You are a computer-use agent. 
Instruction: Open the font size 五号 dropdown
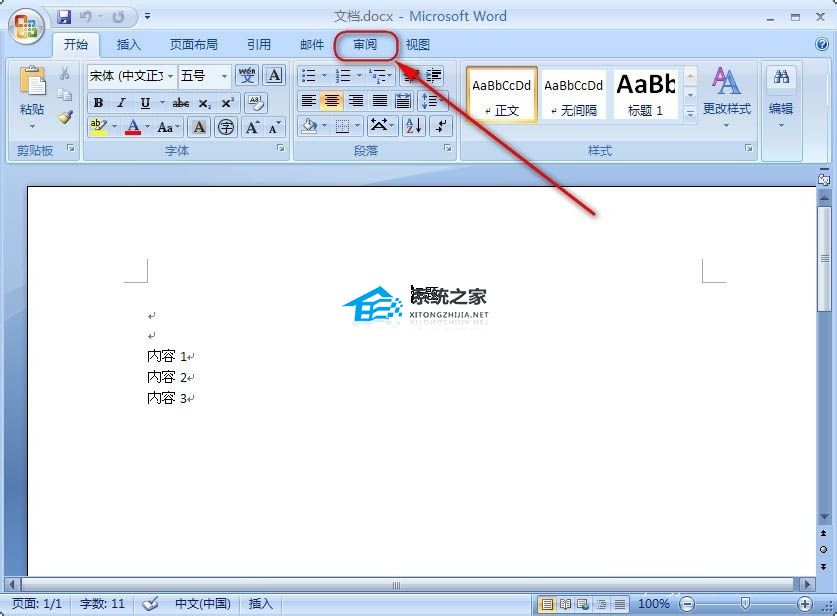[224, 76]
